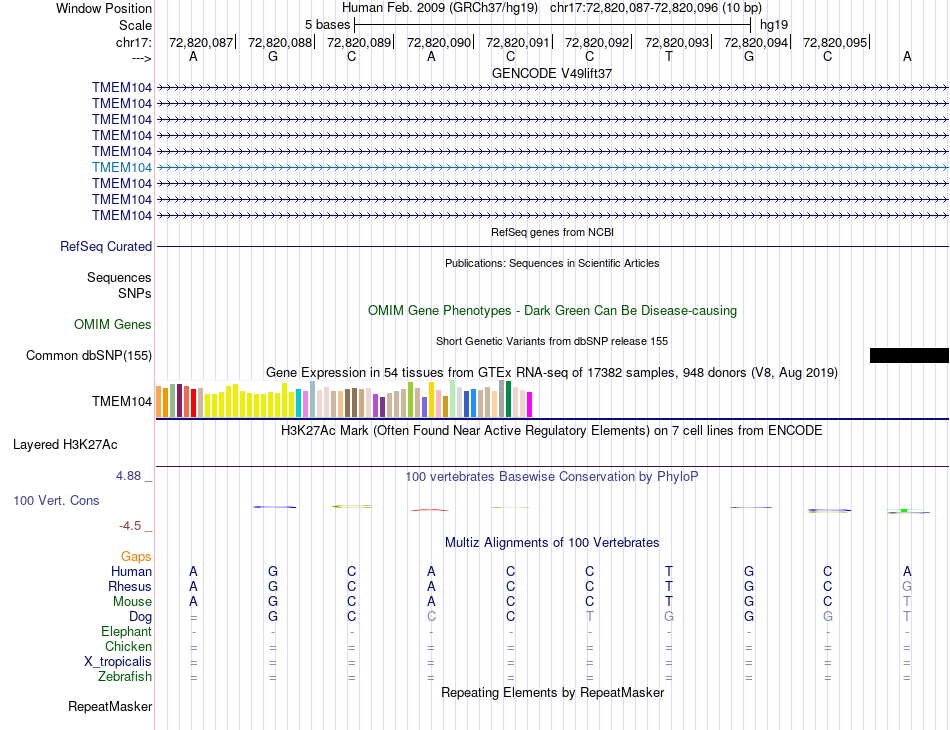Click the grey mismatched T in Mouse row

click(x=907, y=602)
